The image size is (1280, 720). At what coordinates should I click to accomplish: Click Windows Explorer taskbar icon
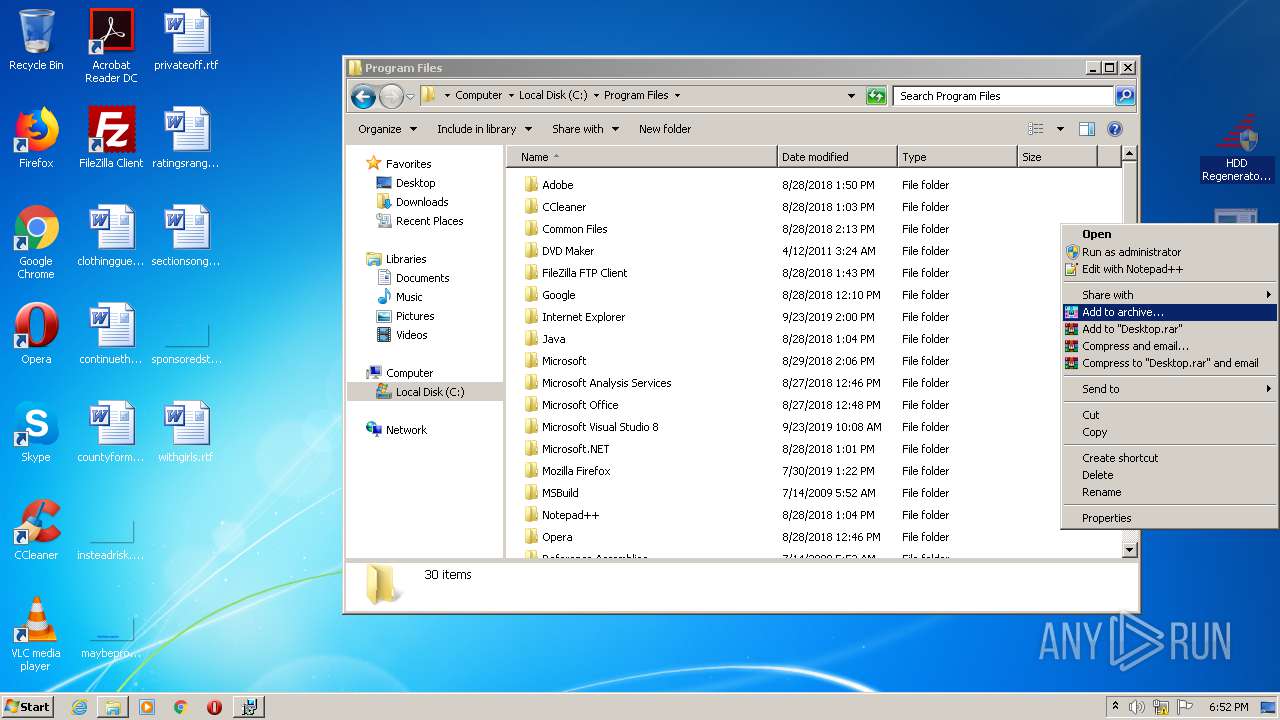(x=113, y=707)
